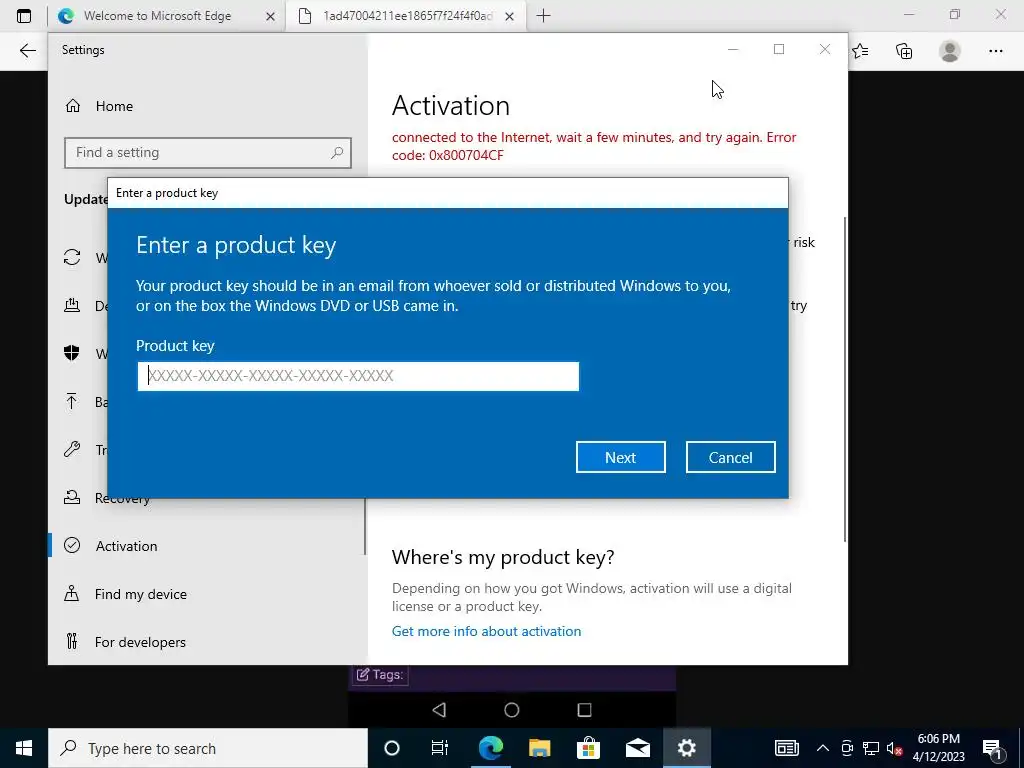
Task: Switch to Welcome to Microsoft Edge tab
Action: click(157, 16)
